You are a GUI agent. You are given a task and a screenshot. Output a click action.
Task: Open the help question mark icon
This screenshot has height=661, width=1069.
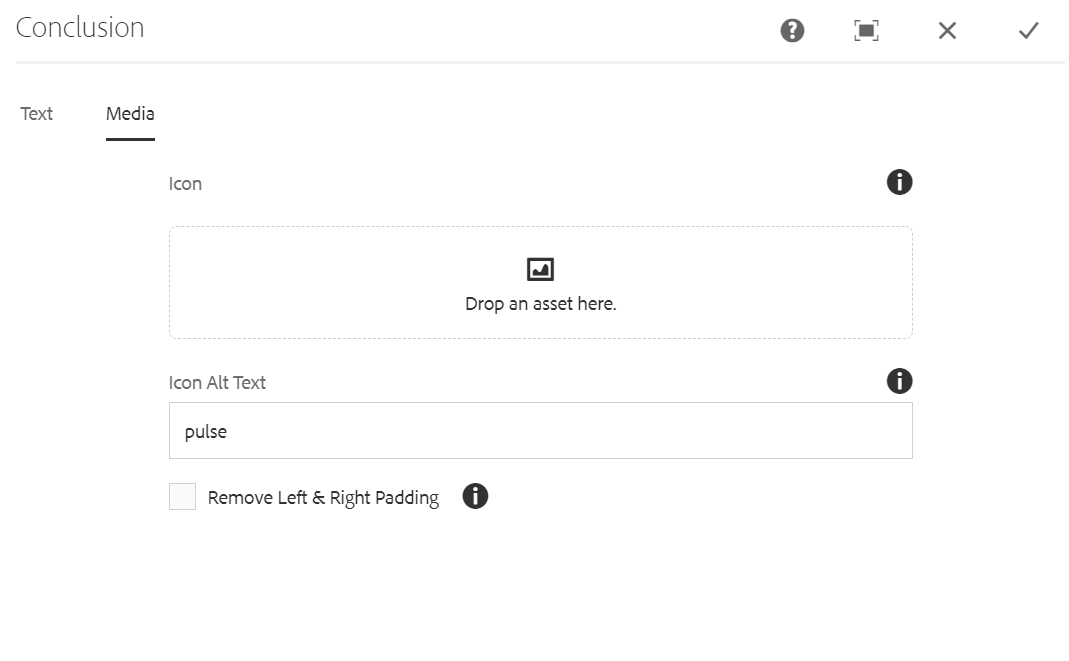[792, 31]
